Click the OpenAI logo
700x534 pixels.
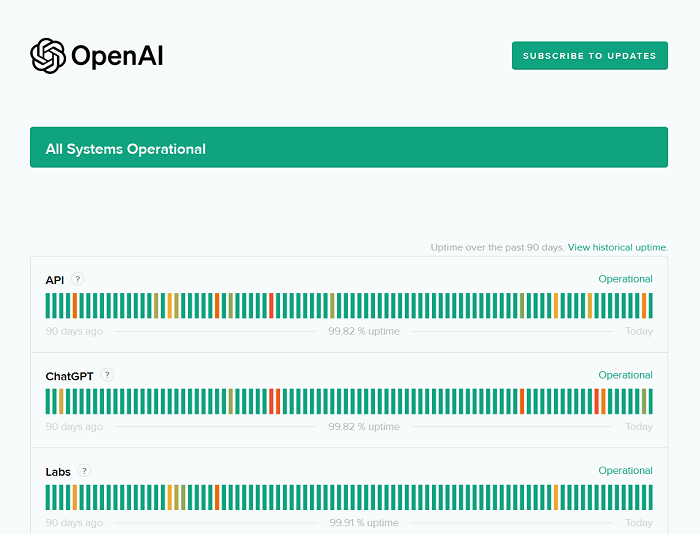pos(97,56)
